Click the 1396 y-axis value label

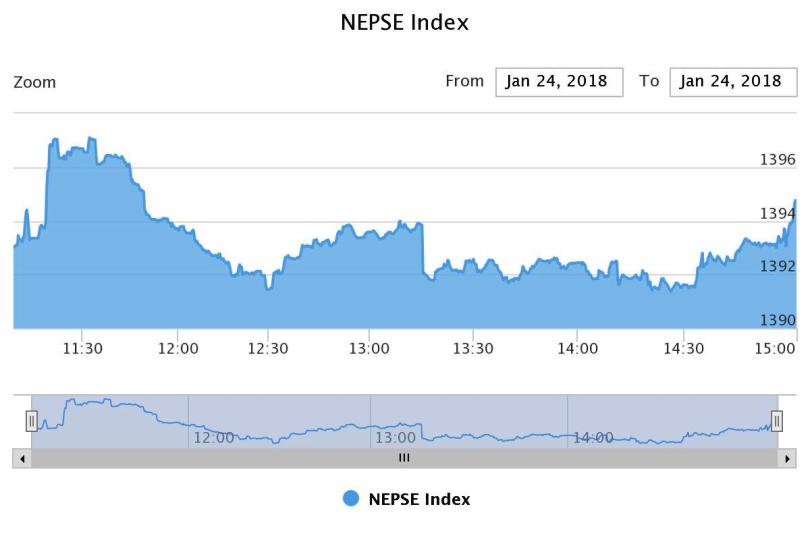point(777,160)
